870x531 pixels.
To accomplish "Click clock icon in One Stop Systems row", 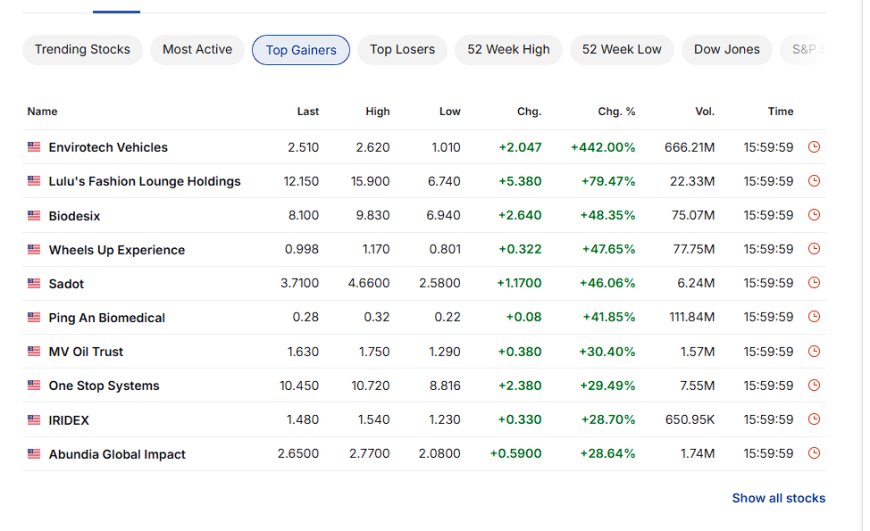I will [x=814, y=385].
